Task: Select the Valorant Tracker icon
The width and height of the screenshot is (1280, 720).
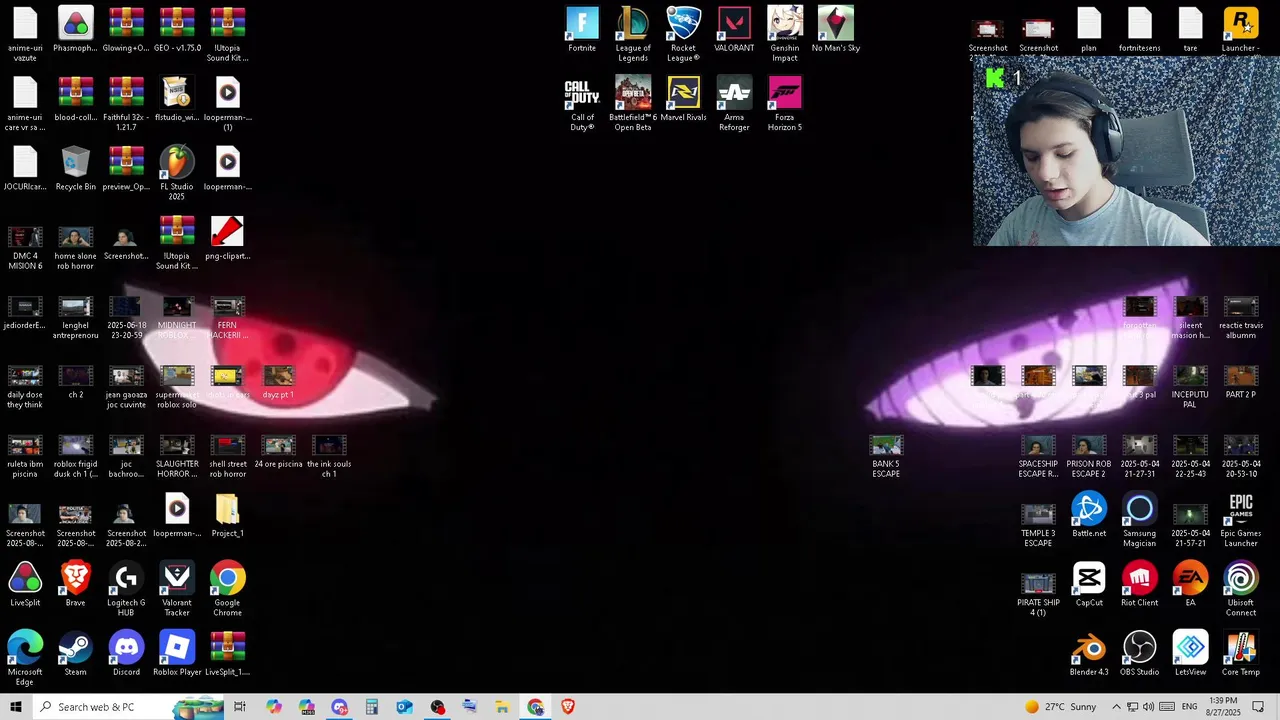Action: [177, 589]
